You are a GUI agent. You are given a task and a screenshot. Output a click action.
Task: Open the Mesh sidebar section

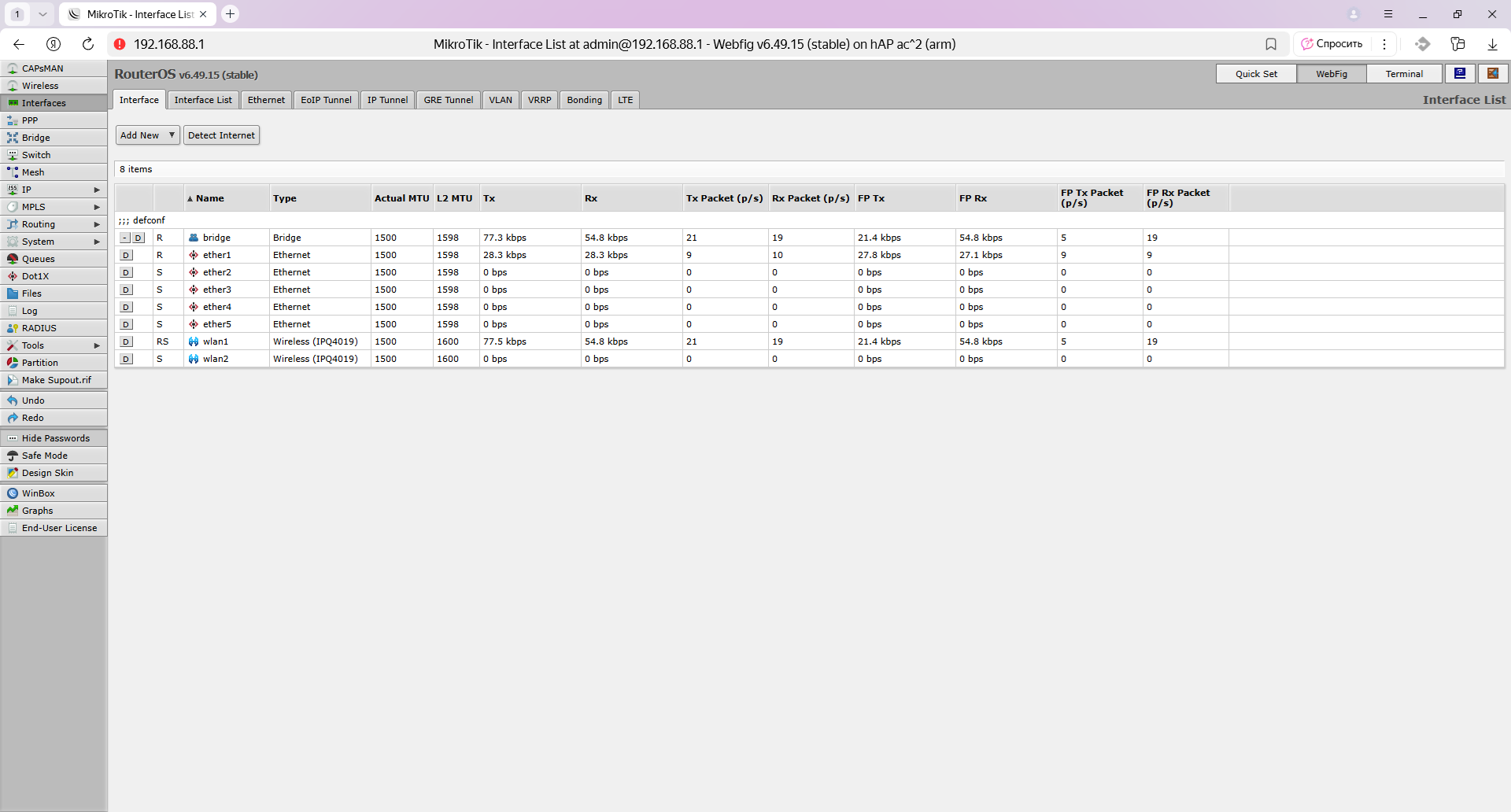coord(54,172)
